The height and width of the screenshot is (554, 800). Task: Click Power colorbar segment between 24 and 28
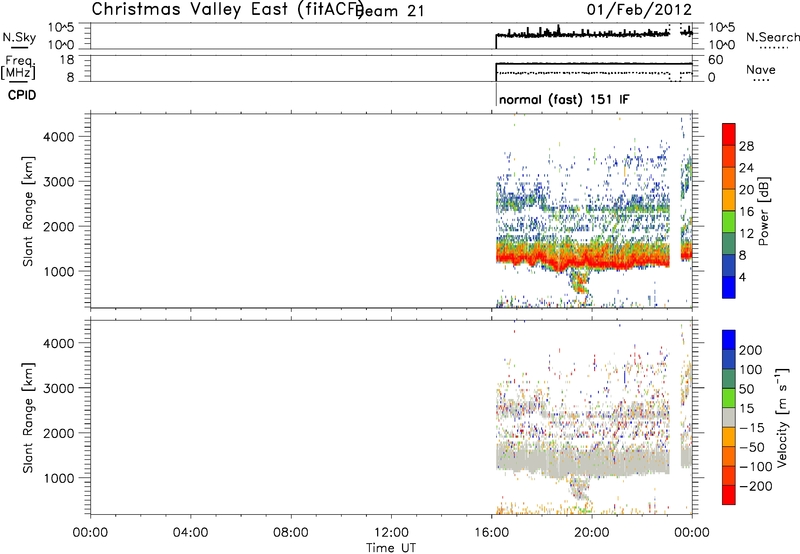[x=729, y=157]
